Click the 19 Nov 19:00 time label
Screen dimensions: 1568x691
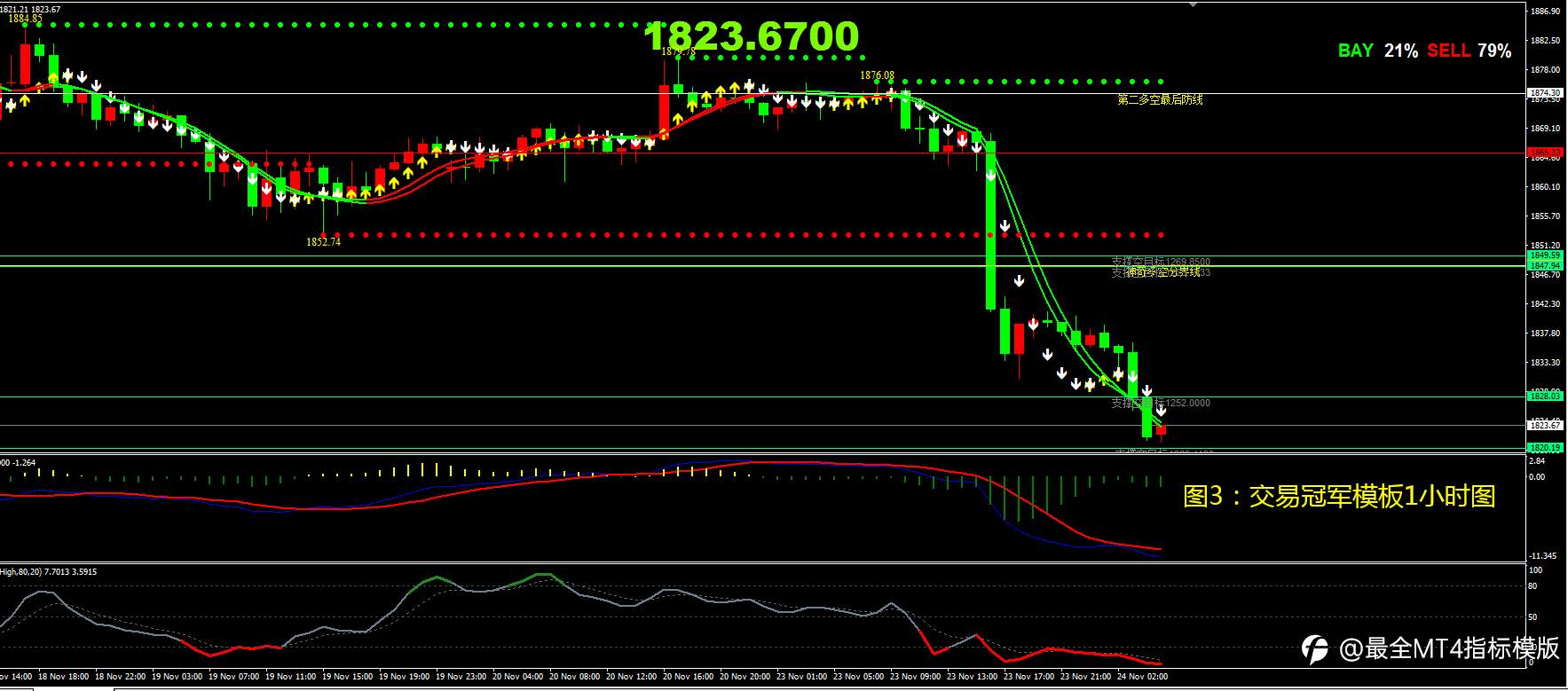click(404, 677)
